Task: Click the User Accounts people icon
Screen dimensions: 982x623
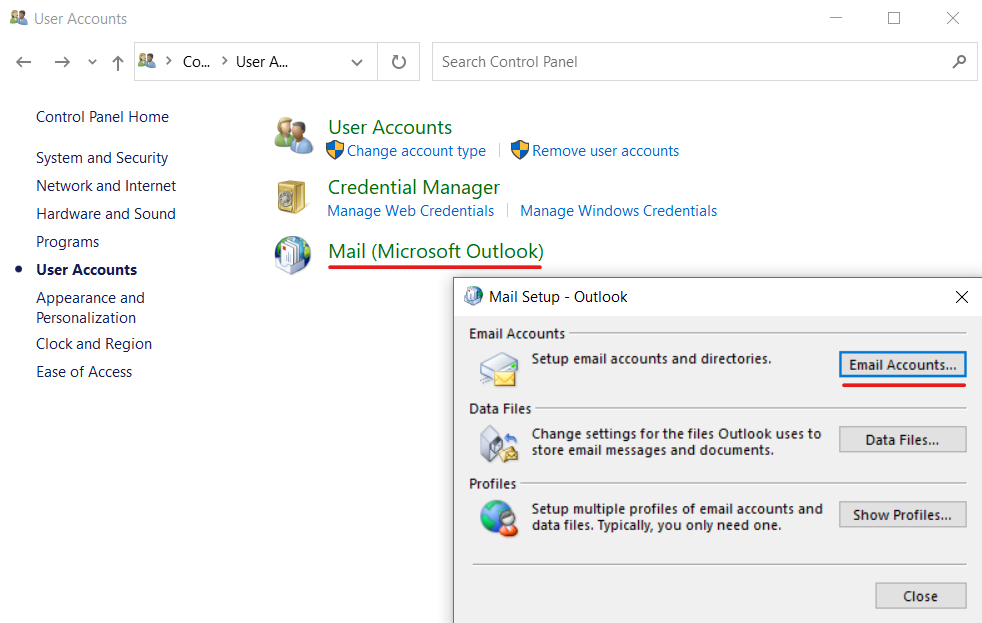Action: 294,137
